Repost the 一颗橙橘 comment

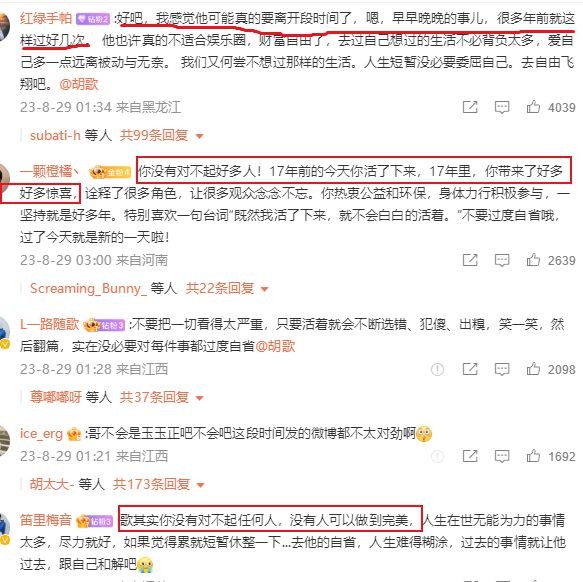470,260
